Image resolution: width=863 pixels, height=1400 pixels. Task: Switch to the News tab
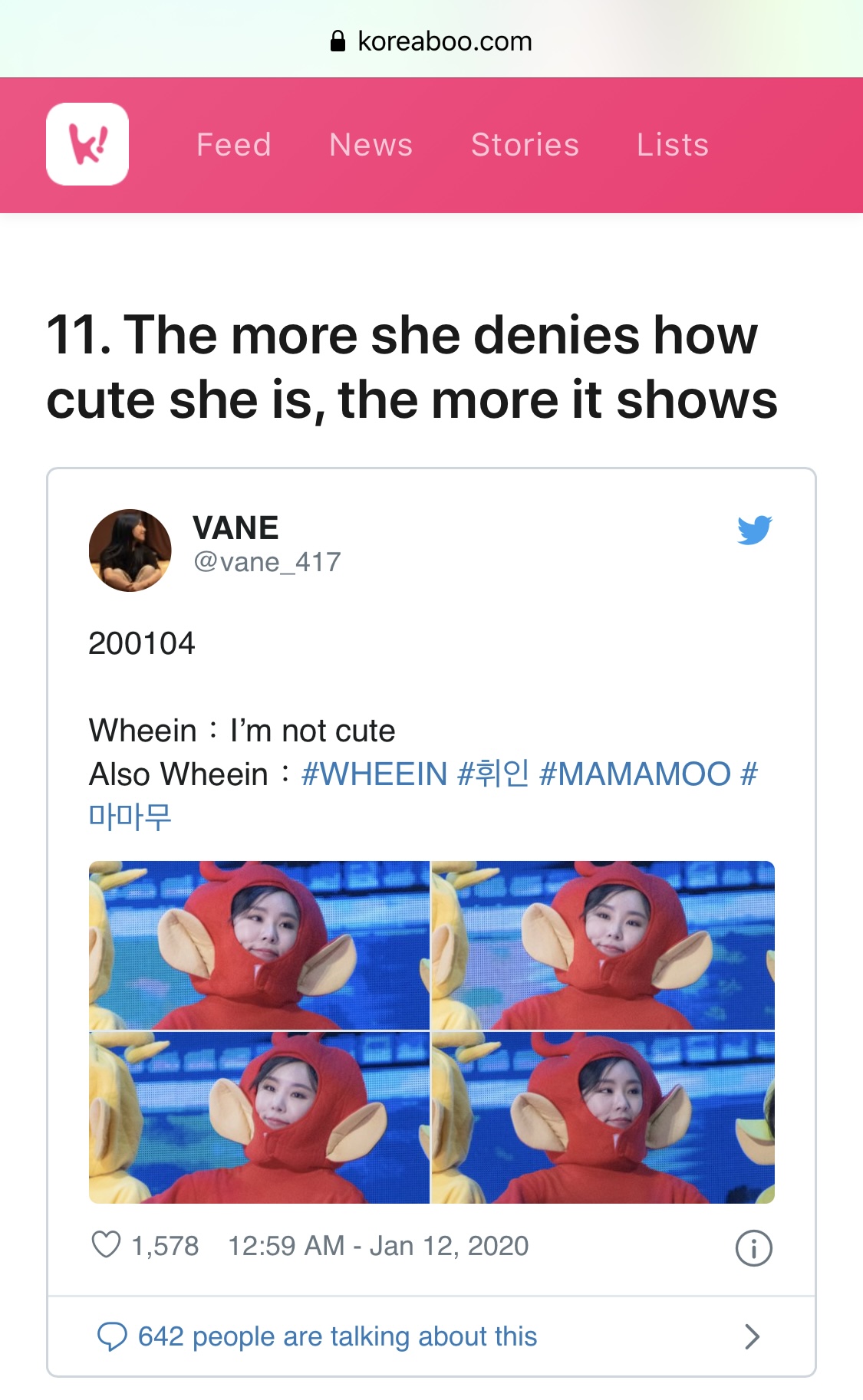point(371,144)
